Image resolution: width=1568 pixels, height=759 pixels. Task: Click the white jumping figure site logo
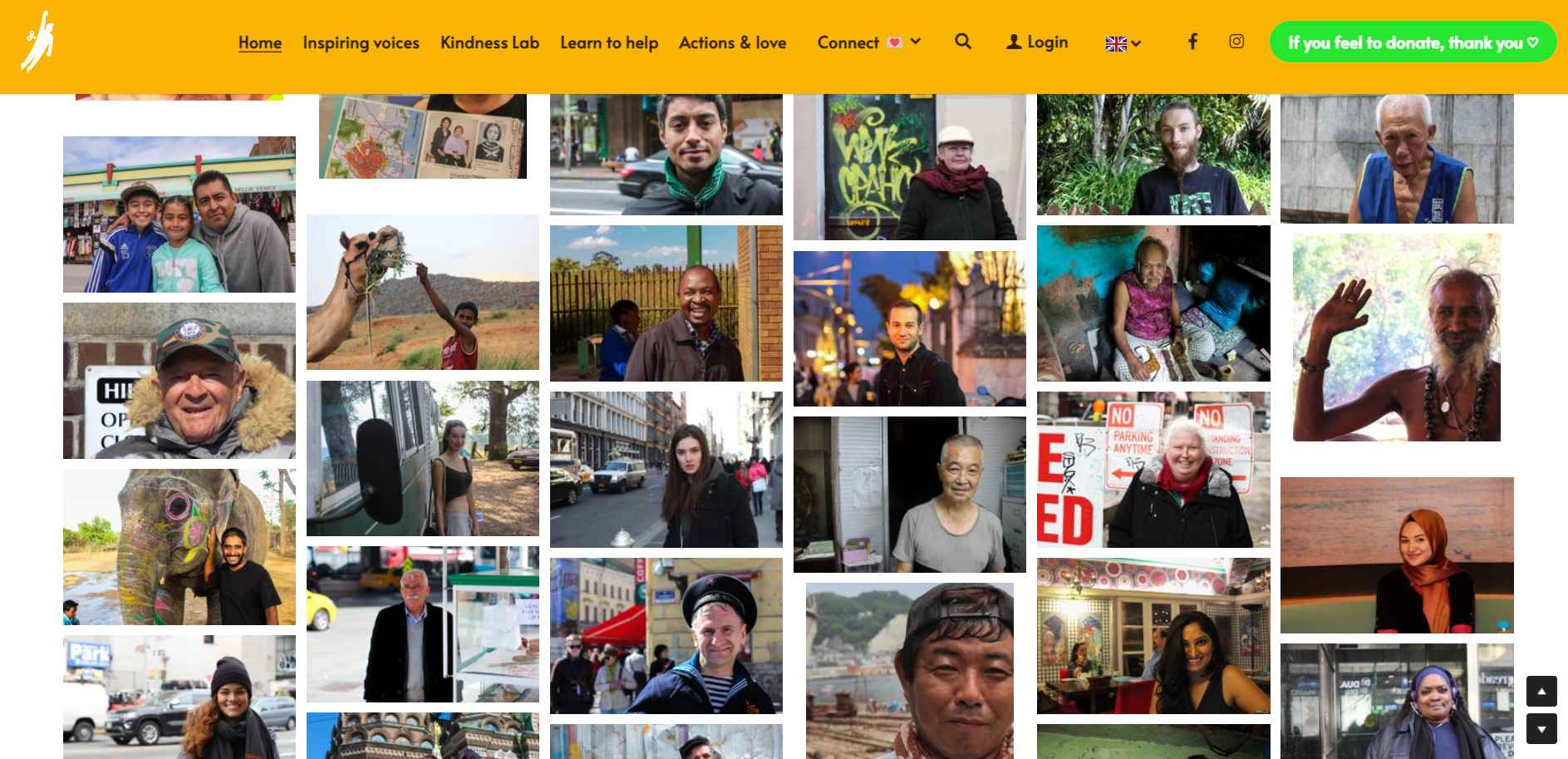point(37,42)
